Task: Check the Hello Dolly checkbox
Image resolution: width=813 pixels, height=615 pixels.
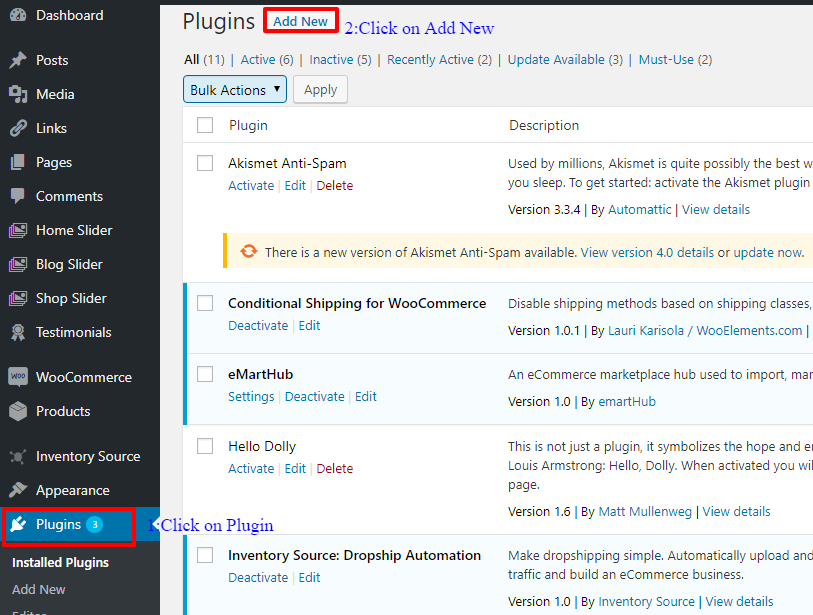Action: (205, 446)
